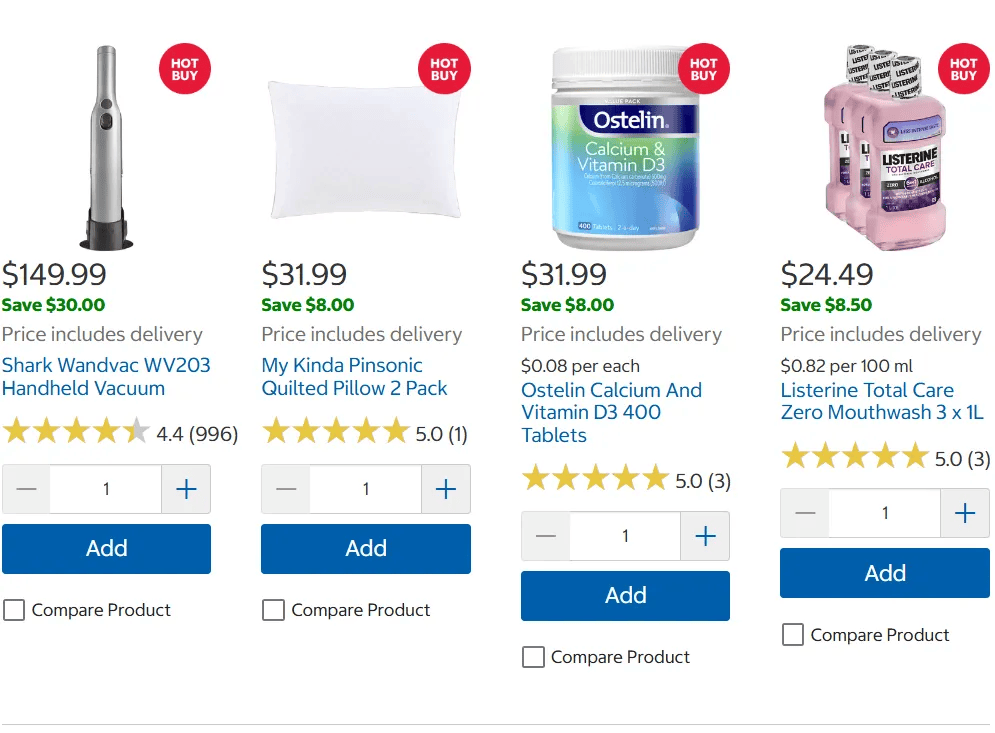Click the Ostelin jar product image
The image size is (995, 733).
[625, 147]
